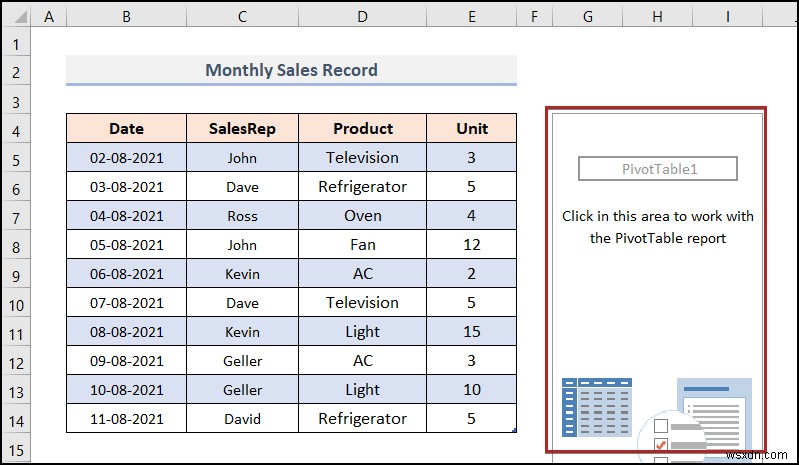Click the unit value 4 cell
The height and width of the screenshot is (465, 799).
click(x=471, y=215)
